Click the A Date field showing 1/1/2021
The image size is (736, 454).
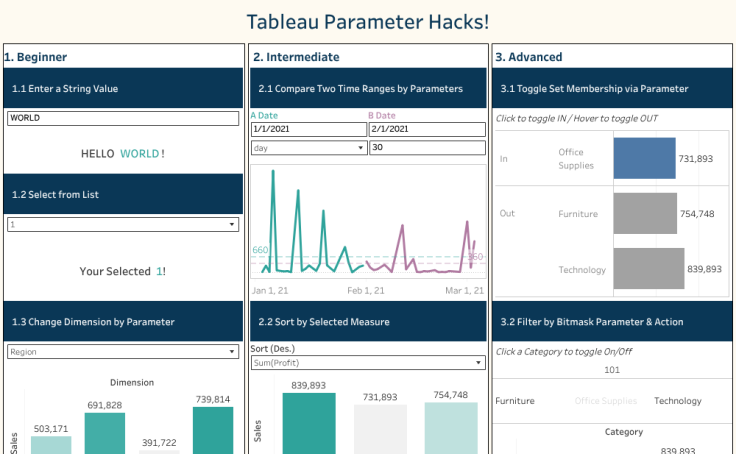[x=307, y=129]
